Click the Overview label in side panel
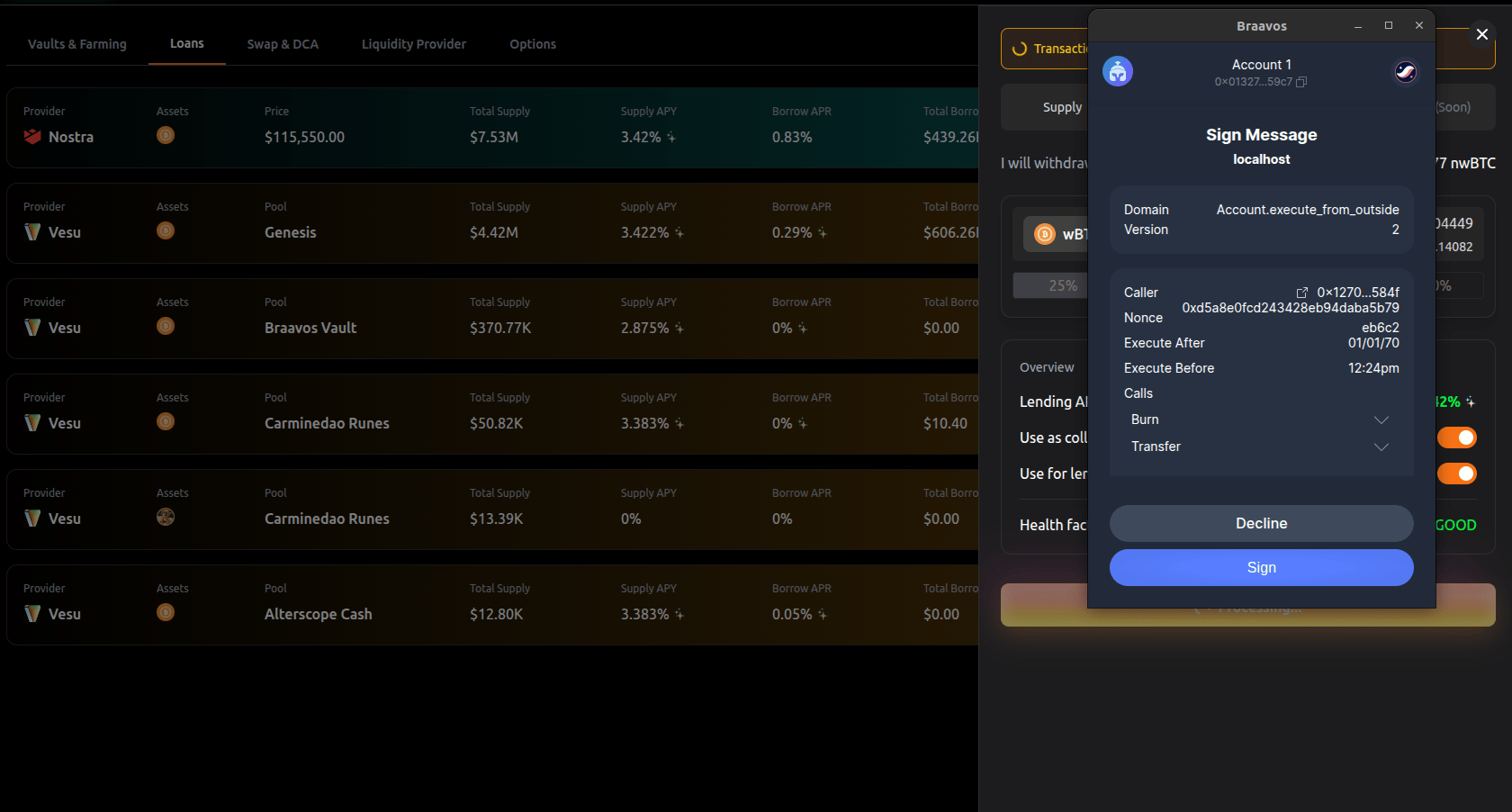This screenshot has width=1512, height=812. tap(1047, 367)
